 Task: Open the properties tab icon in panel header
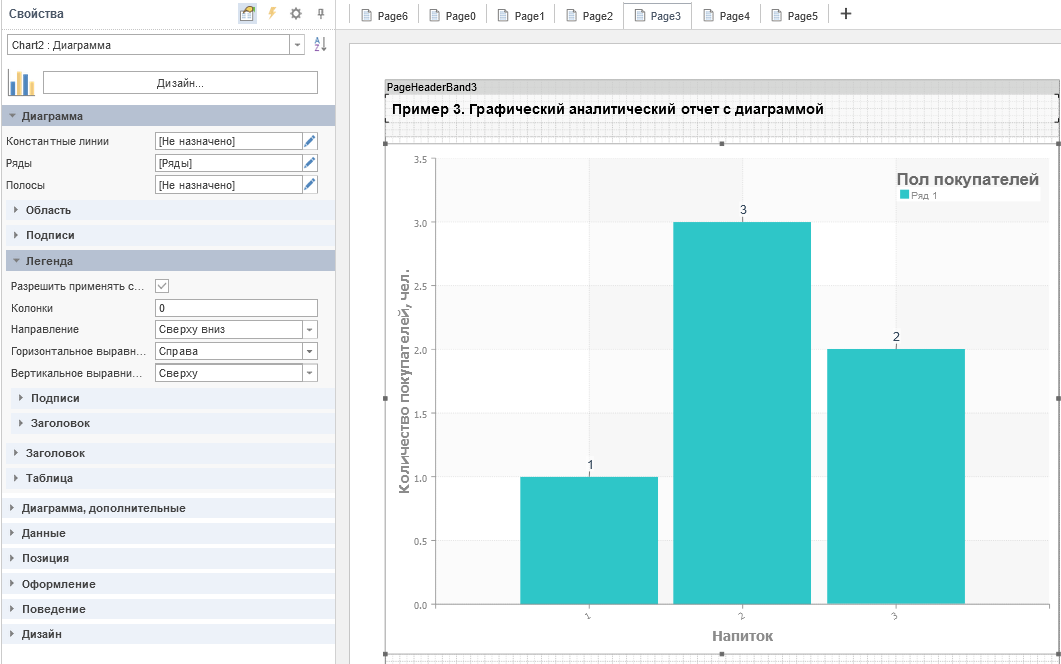[247, 14]
